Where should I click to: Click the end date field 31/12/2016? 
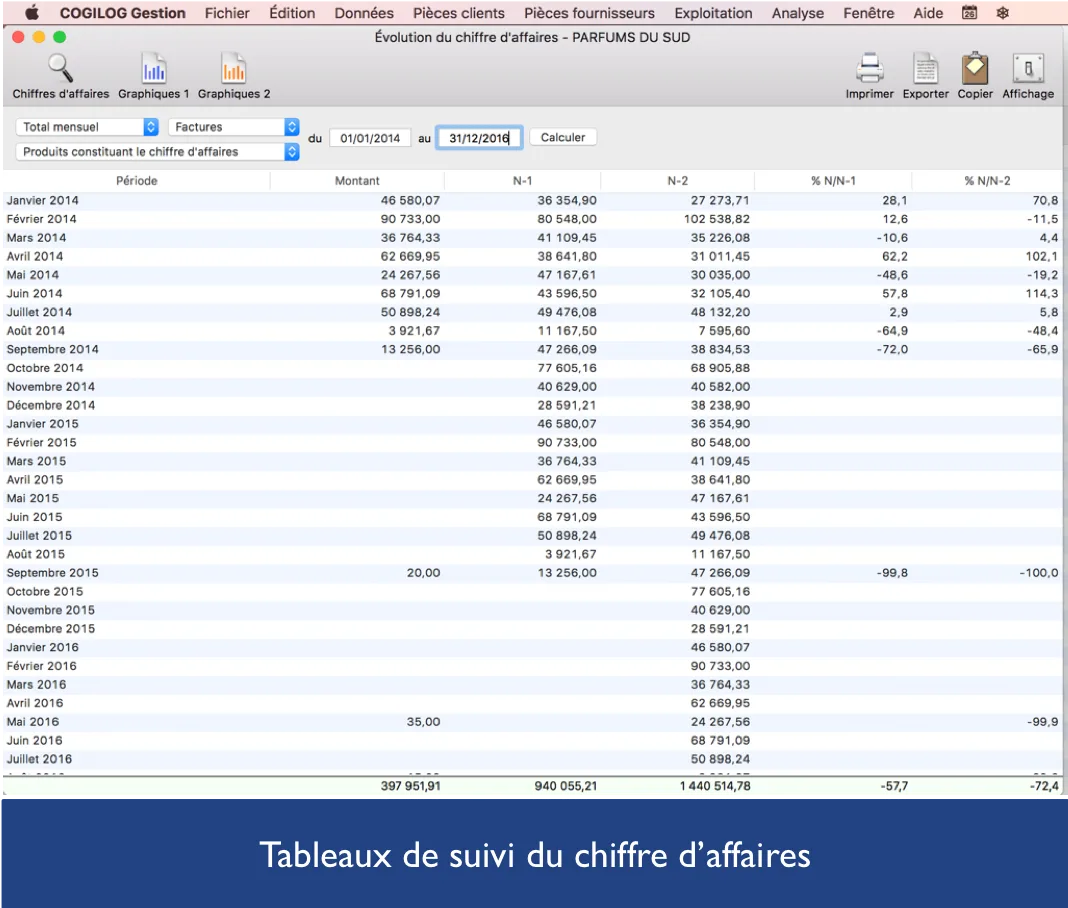point(479,138)
